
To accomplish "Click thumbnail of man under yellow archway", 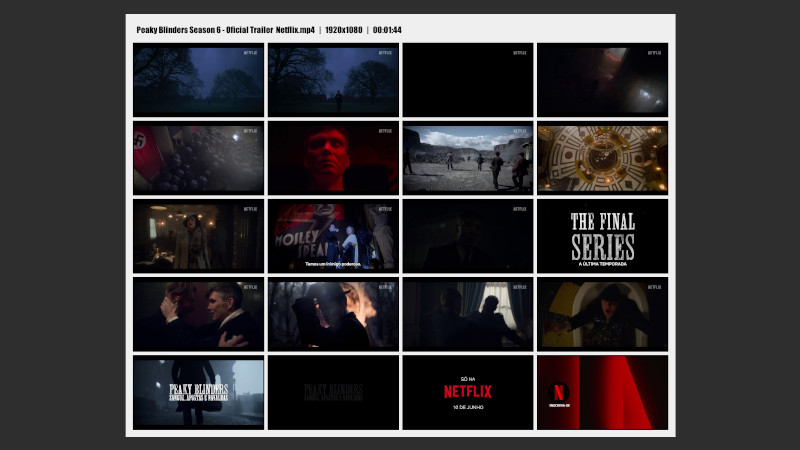I will coord(602,314).
